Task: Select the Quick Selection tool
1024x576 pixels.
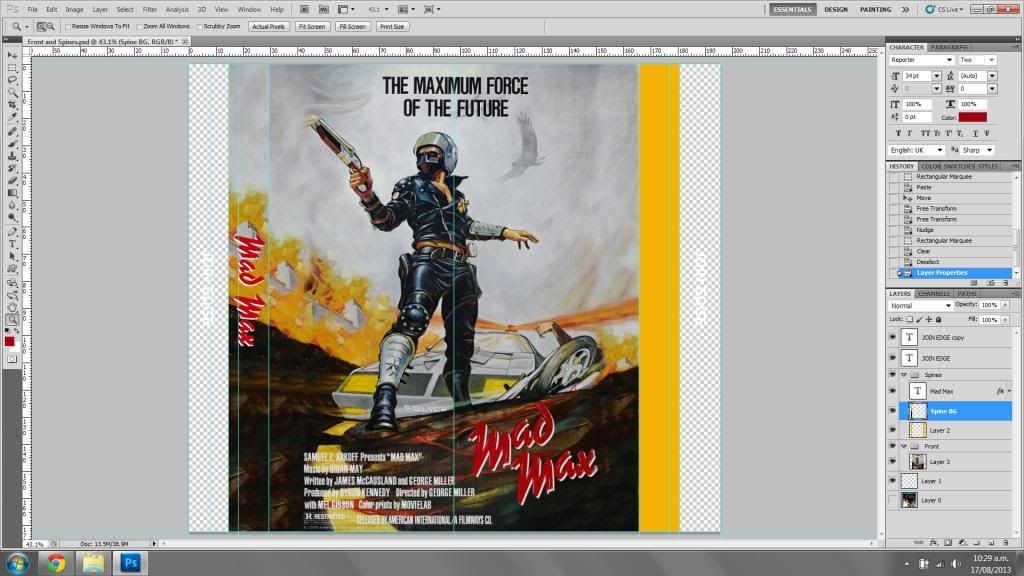Action: coord(12,92)
